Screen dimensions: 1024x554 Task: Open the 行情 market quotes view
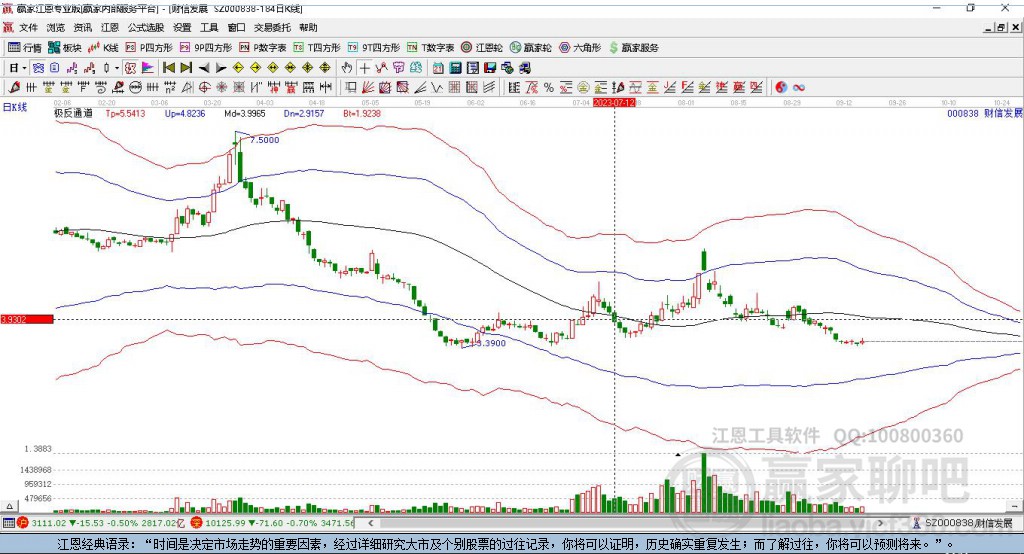pyautogui.click(x=24, y=48)
